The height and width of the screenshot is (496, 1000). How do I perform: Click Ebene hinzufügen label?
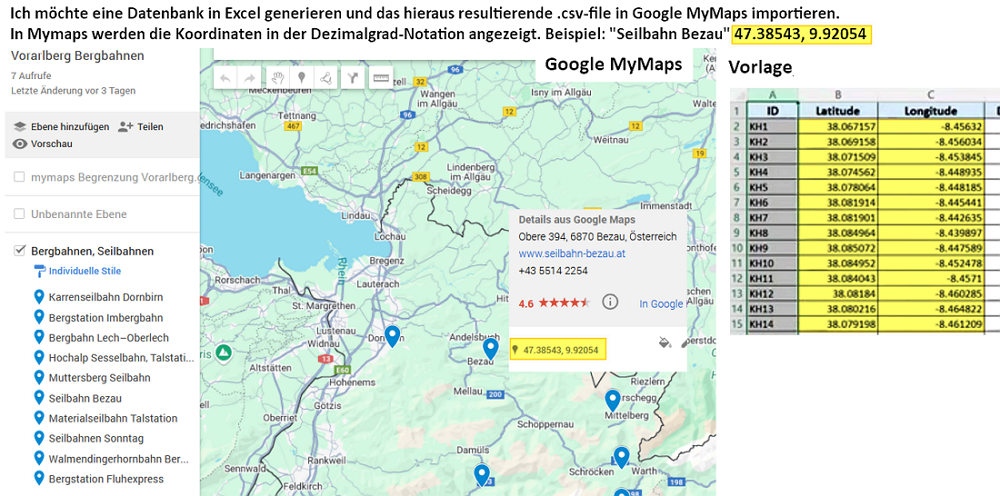[70, 127]
